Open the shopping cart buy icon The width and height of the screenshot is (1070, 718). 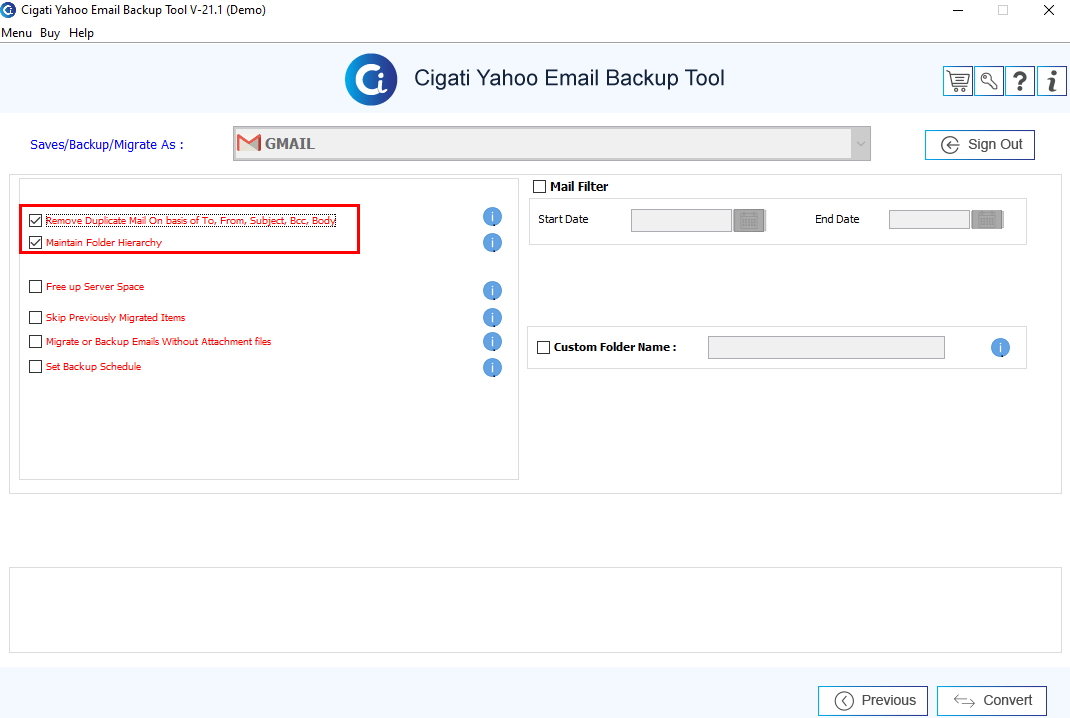pyautogui.click(x=958, y=81)
